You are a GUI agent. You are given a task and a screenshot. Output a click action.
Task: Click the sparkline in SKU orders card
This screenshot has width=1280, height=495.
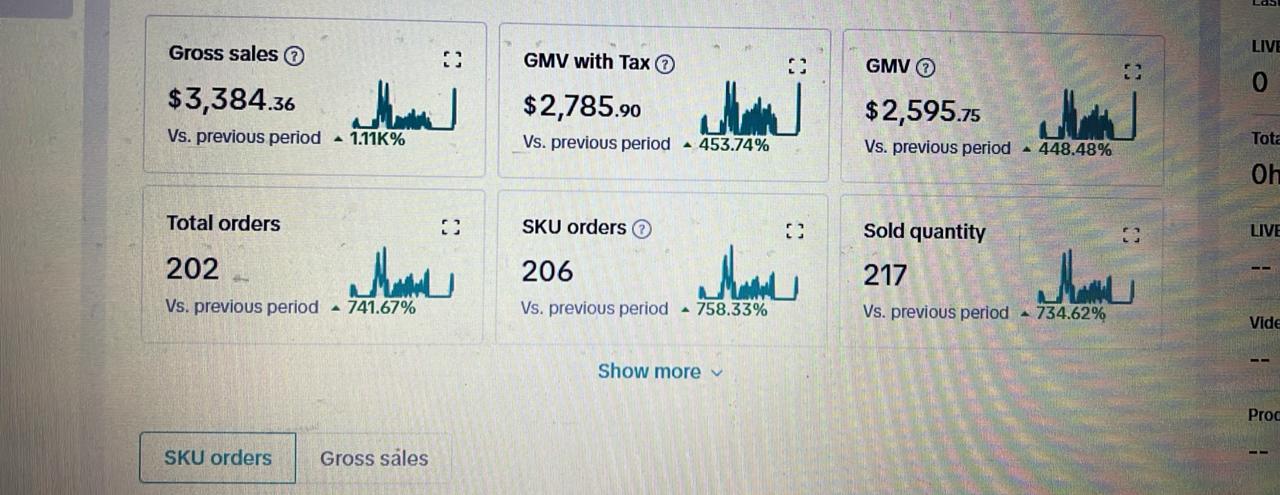[x=748, y=278]
